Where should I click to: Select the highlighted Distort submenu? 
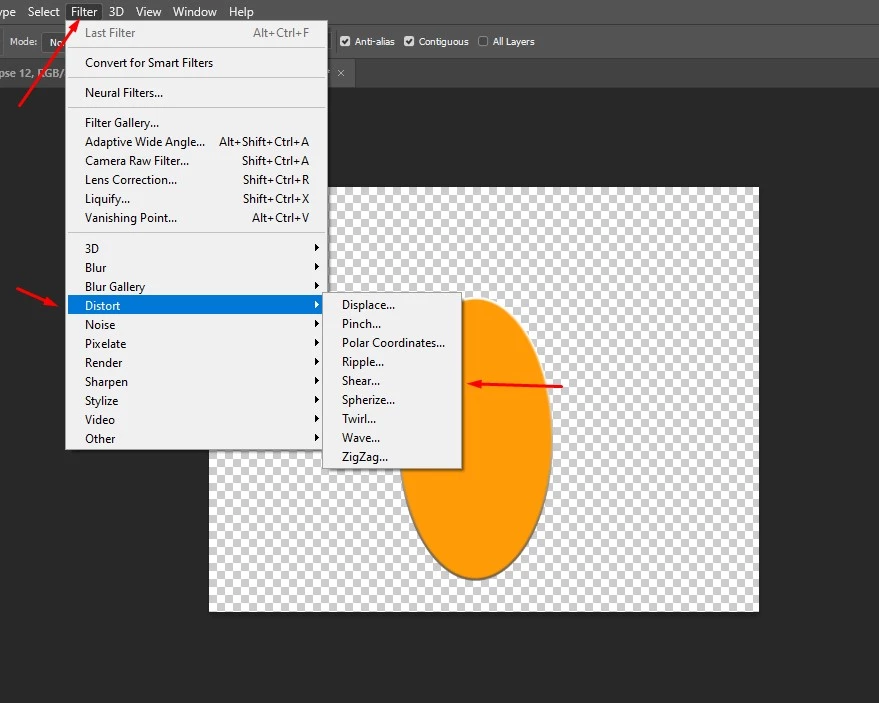tap(195, 305)
